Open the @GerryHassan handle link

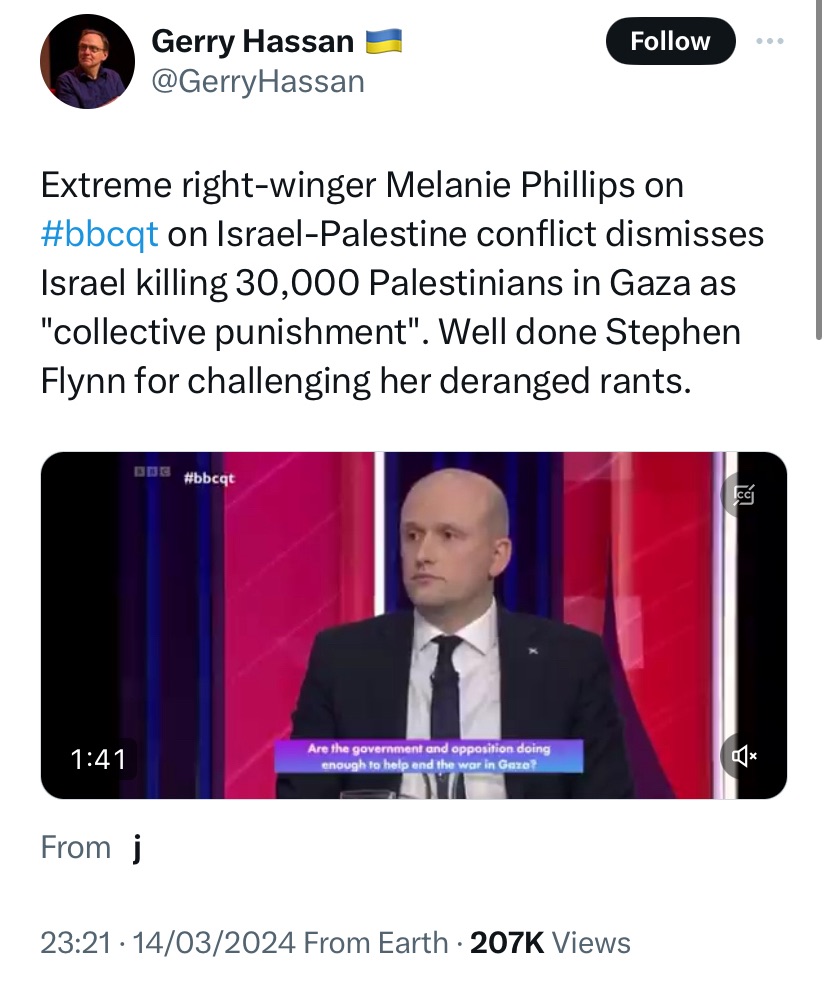(257, 81)
